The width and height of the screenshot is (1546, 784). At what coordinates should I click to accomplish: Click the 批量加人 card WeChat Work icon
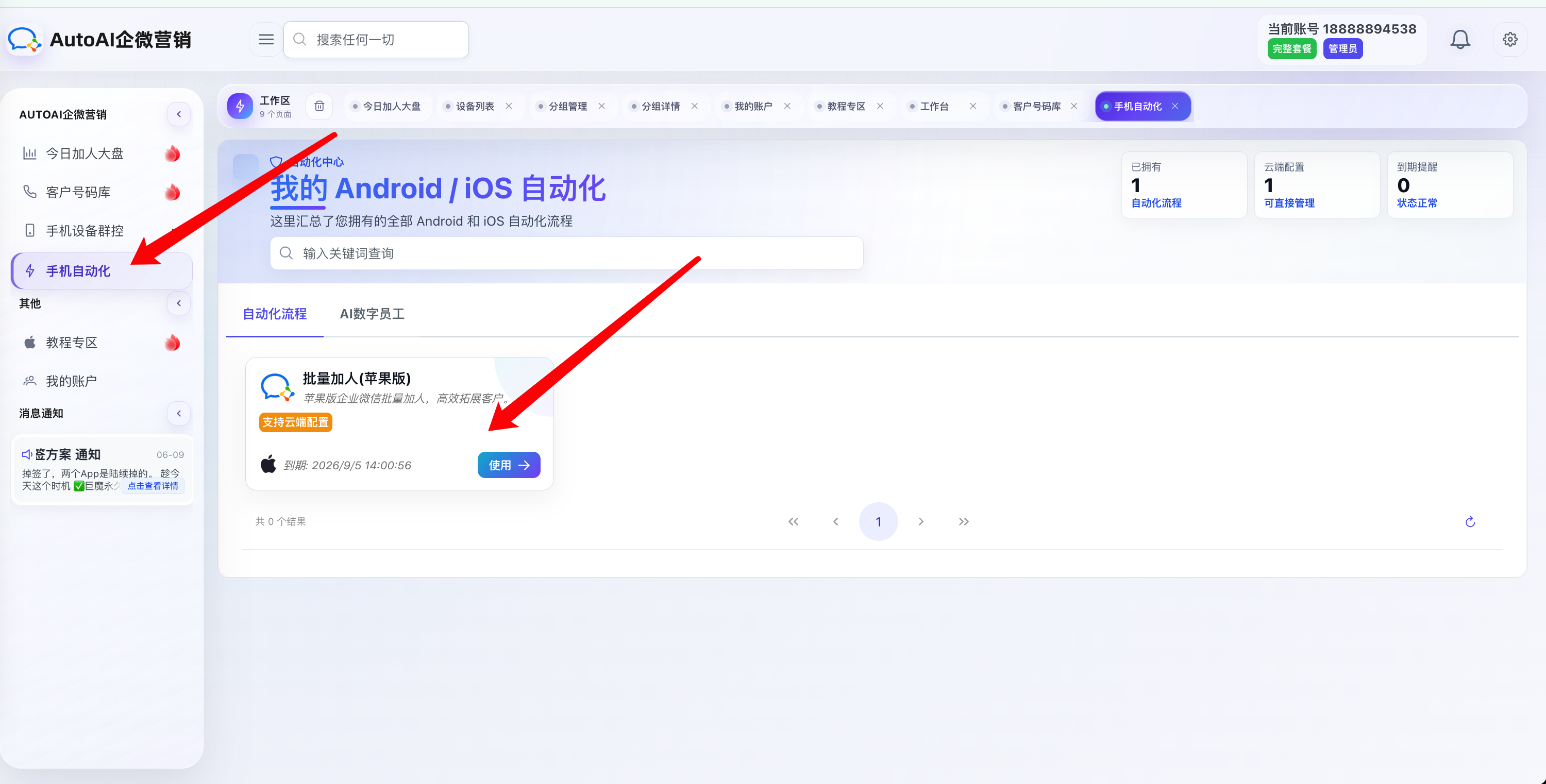[x=277, y=387]
